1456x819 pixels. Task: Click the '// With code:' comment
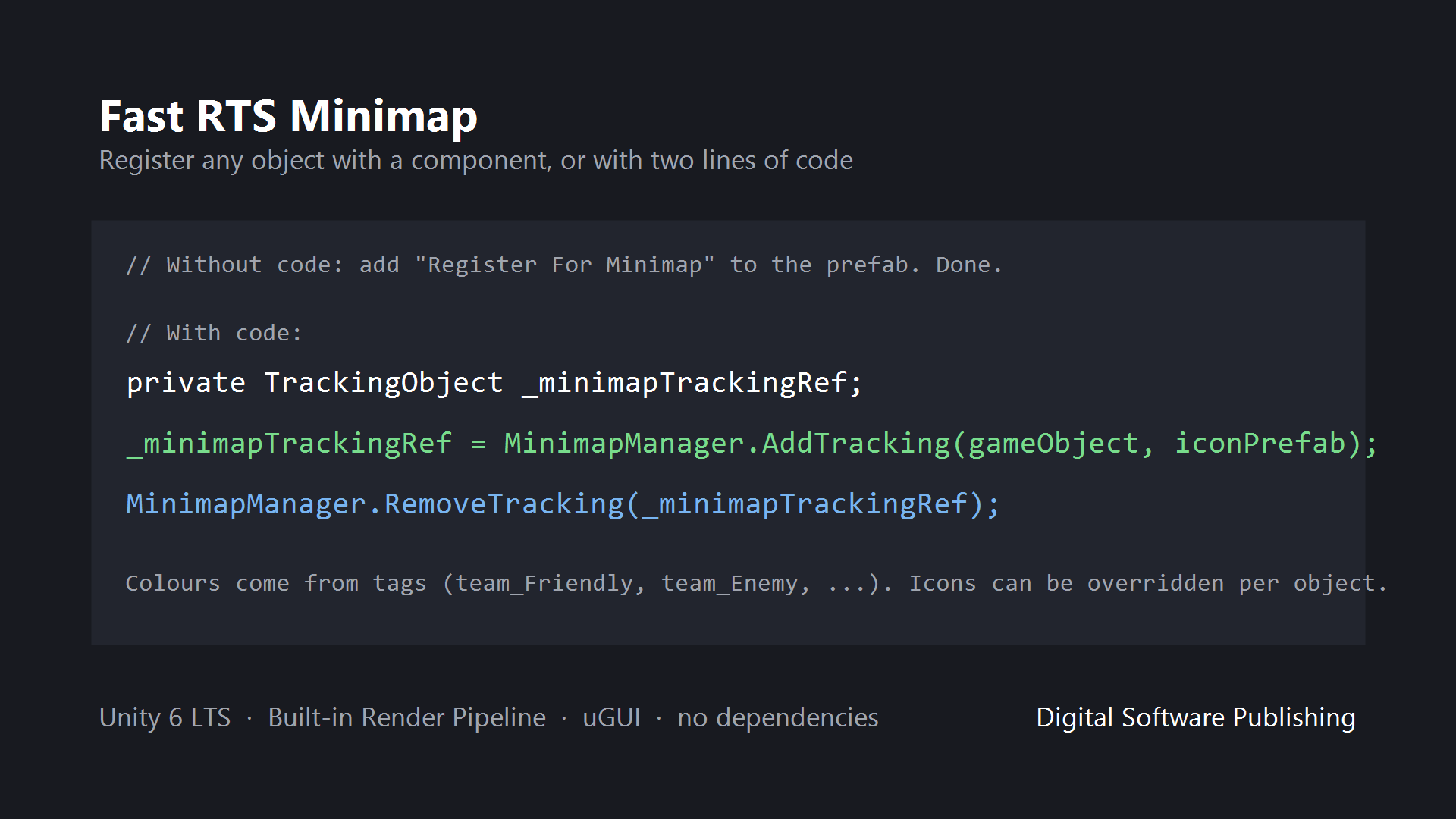pos(214,333)
